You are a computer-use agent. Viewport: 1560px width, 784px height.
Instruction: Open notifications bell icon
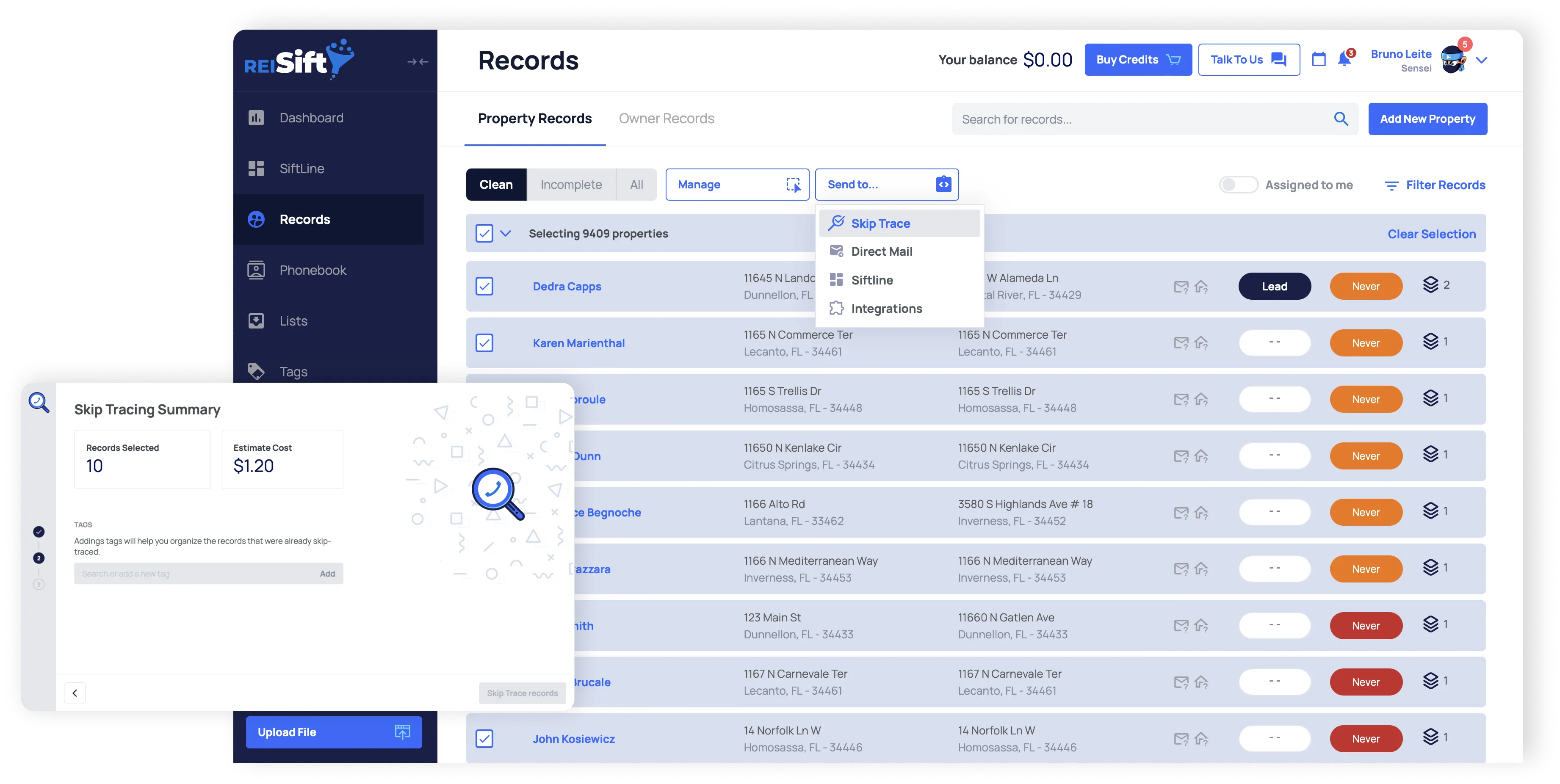tap(1344, 59)
